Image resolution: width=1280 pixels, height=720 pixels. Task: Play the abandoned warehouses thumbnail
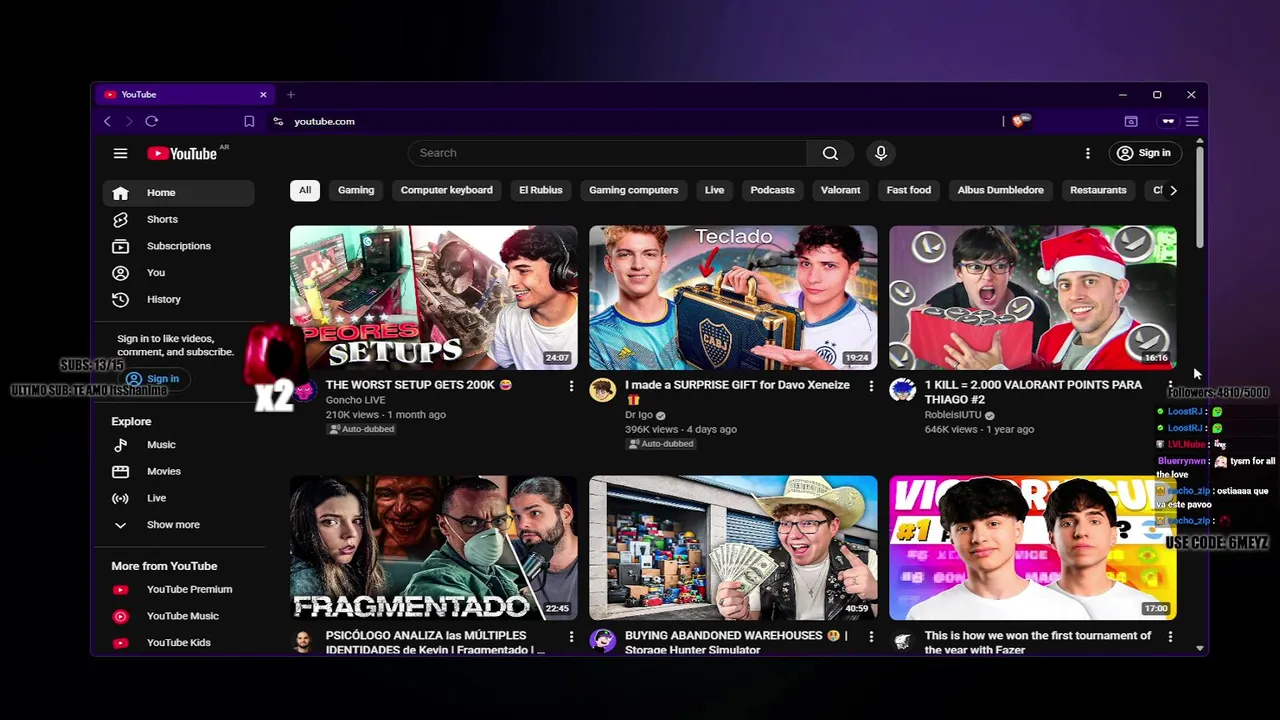[x=733, y=548]
